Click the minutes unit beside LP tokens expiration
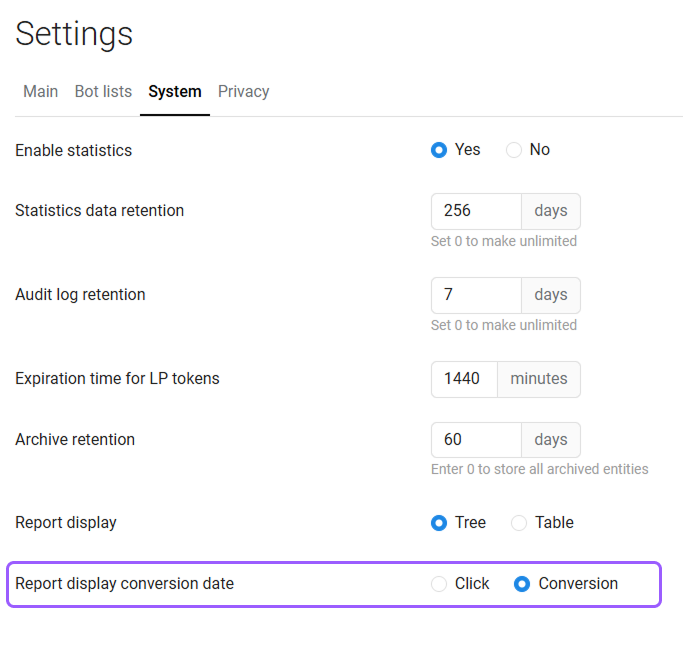The image size is (683, 645). click(x=538, y=379)
